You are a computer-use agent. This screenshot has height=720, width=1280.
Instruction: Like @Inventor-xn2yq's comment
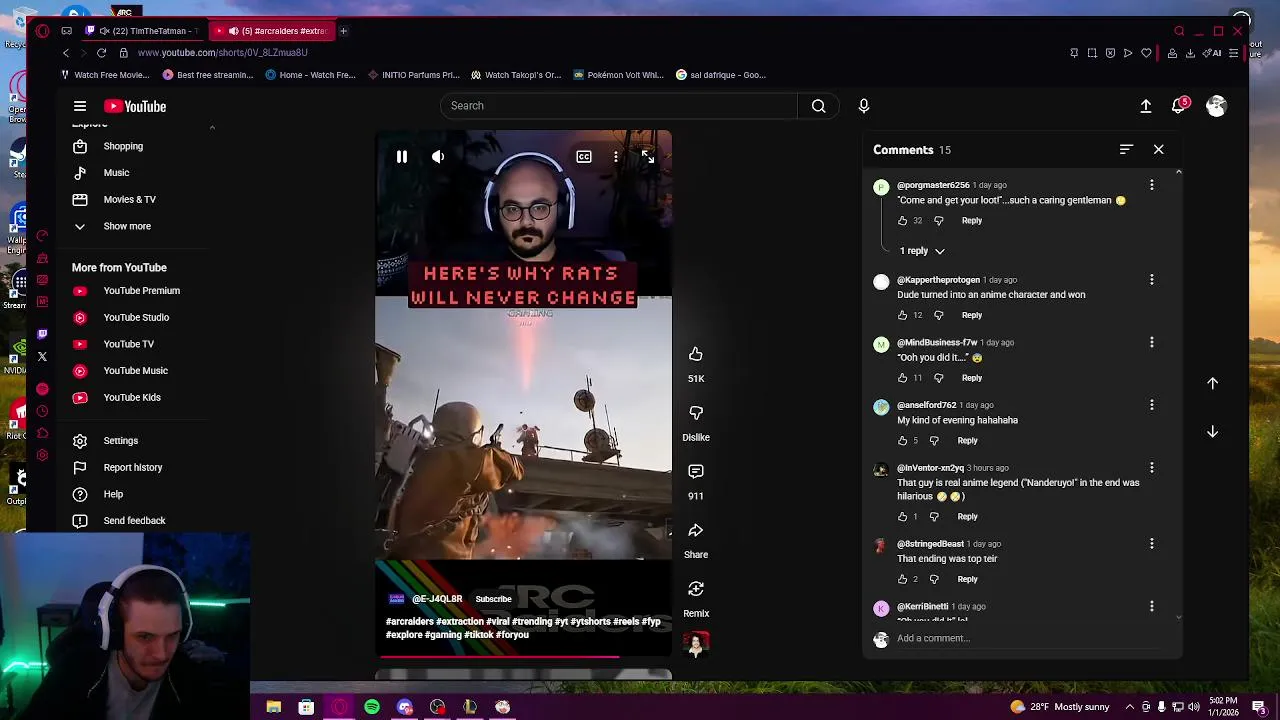coord(902,517)
